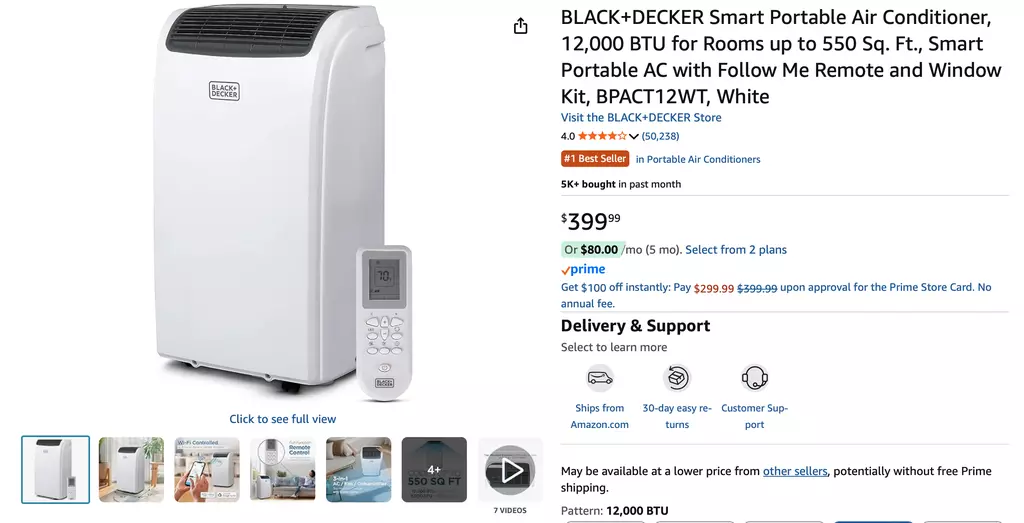Visit the BLACK+DECKER Store link
Viewport: 1024px width, 523px height.
pyautogui.click(x=641, y=118)
